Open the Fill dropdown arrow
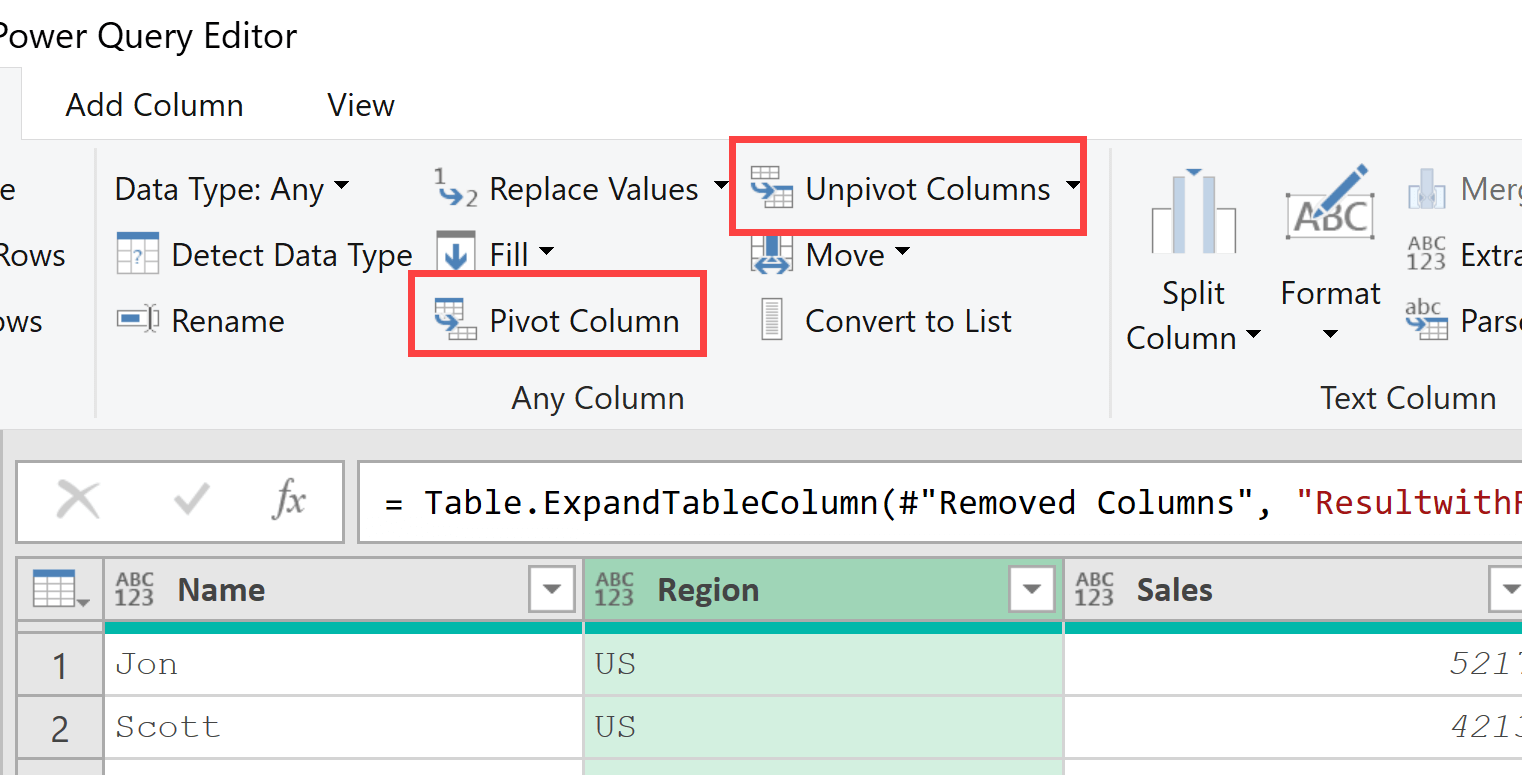The image size is (1522, 775). coord(547,252)
